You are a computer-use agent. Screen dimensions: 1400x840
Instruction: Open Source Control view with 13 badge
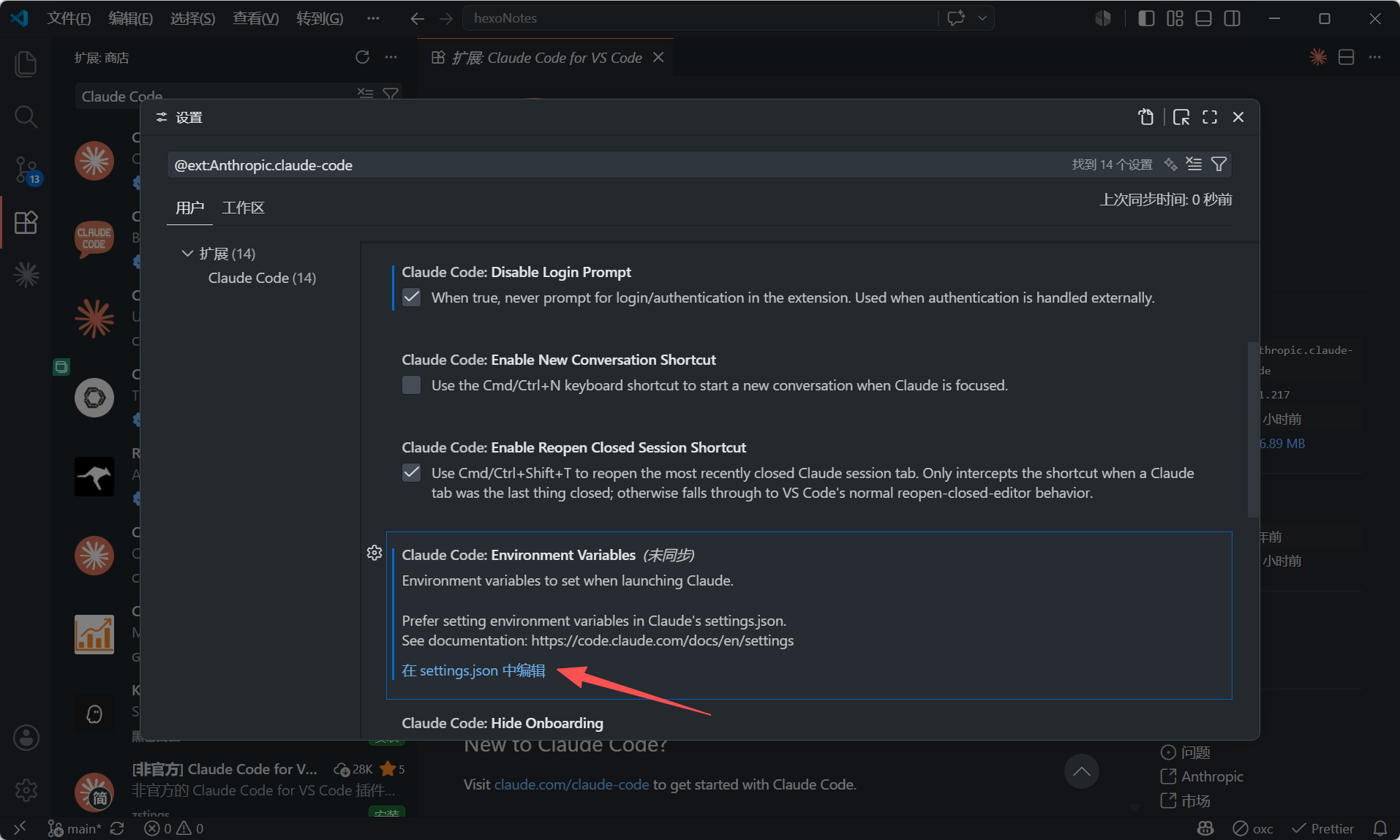tap(26, 170)
